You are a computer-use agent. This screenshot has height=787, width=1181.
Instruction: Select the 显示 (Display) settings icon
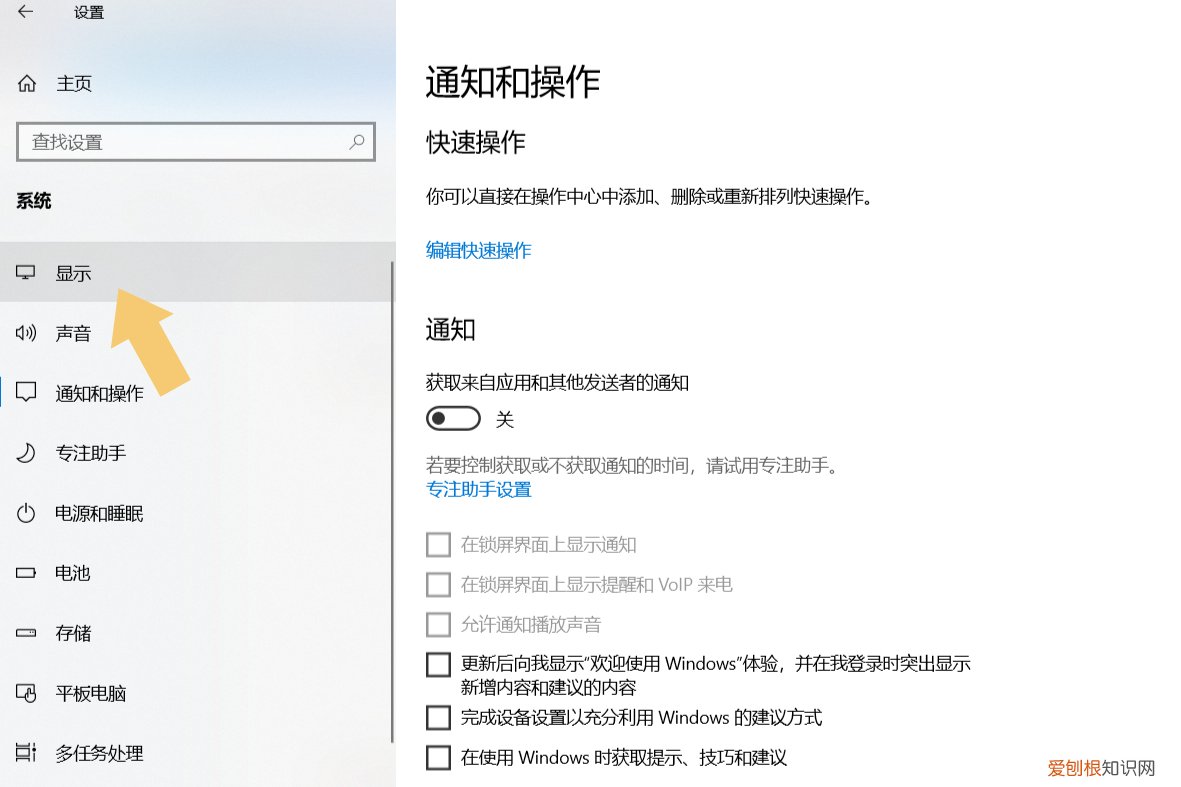24,272
